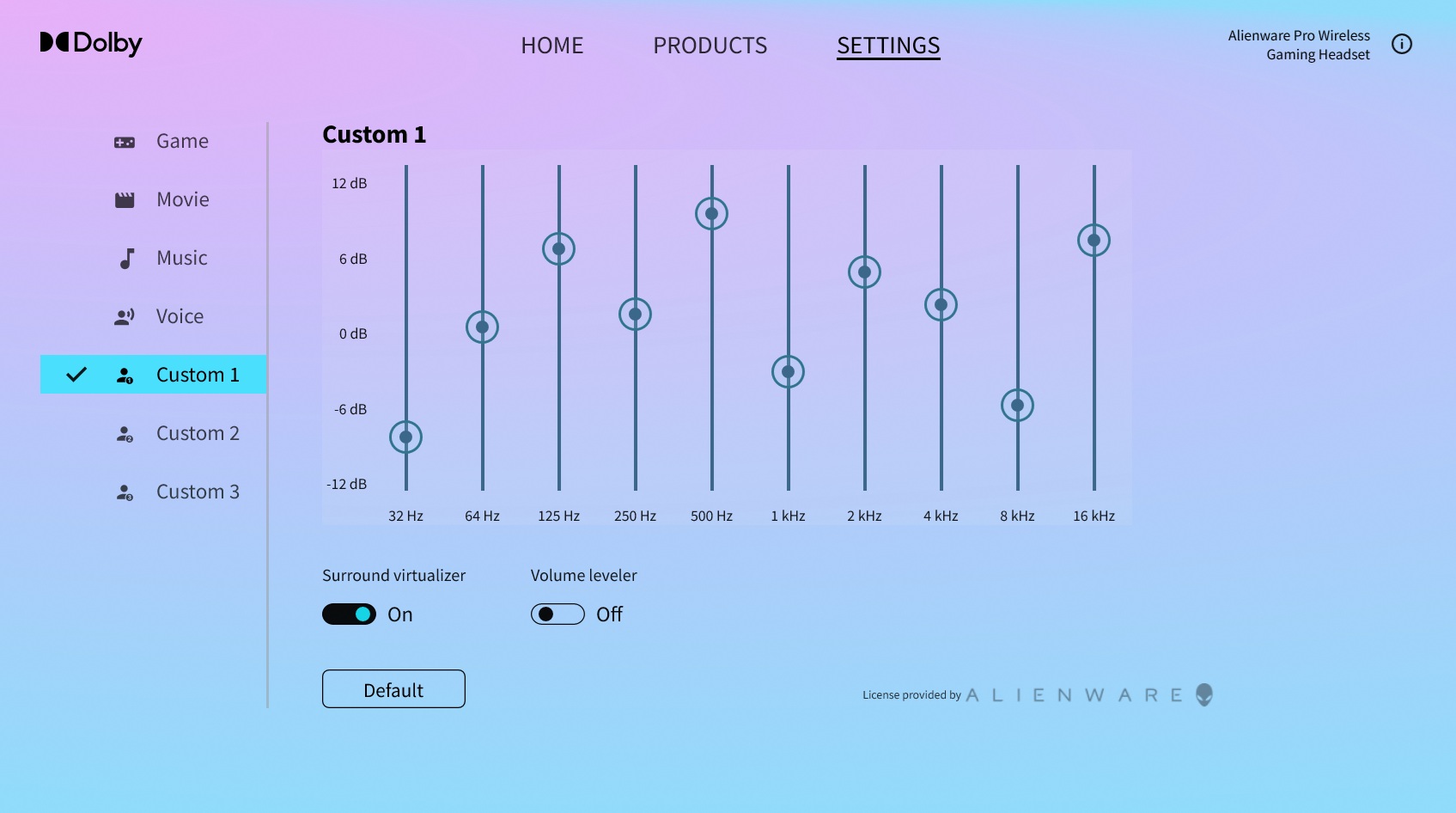Viewport: 1456px width, 813px height.
Task: Go to the HOME tab
Action: point(552,46)
